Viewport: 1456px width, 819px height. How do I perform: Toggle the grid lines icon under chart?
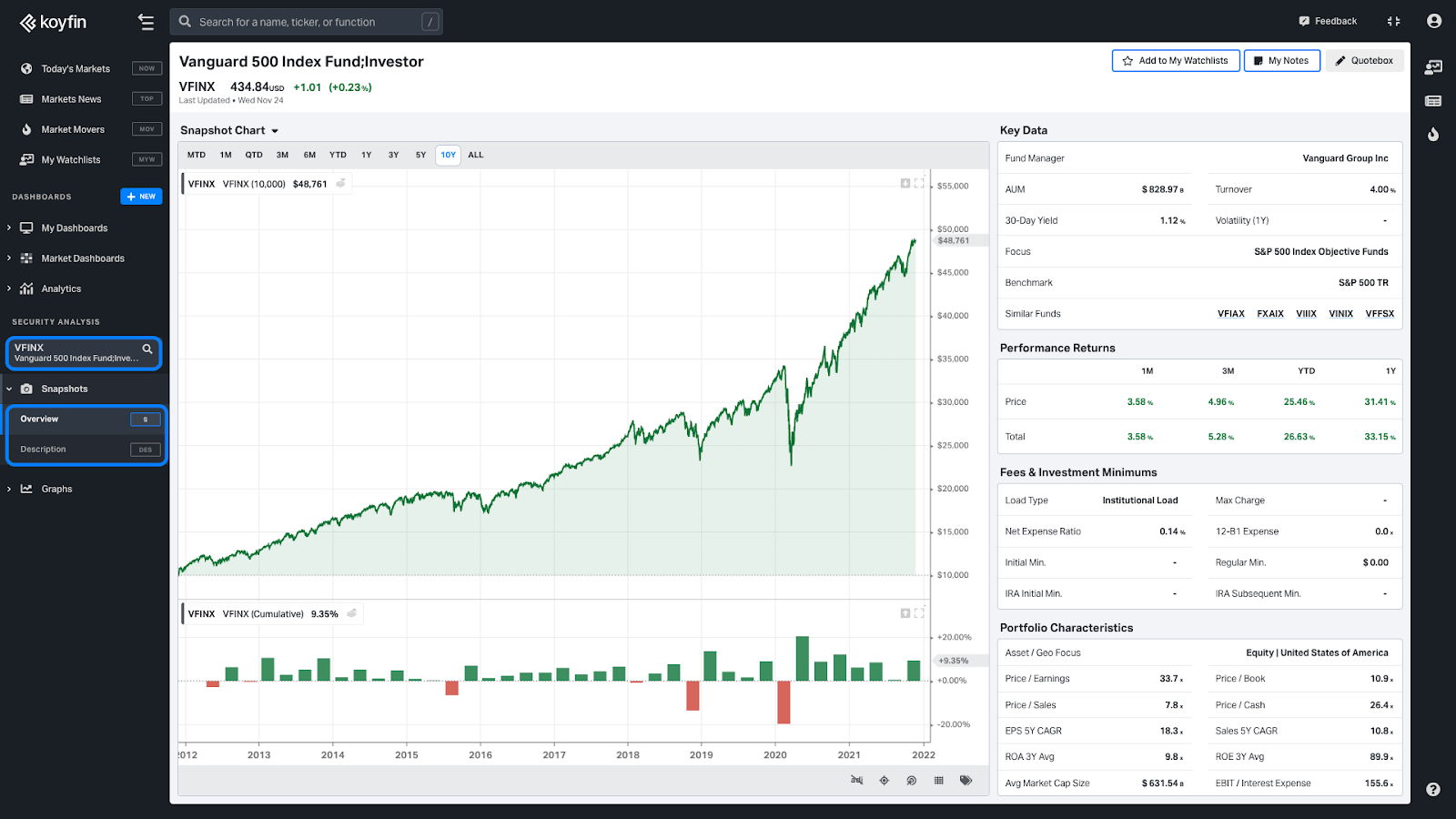[x=938, y=781]
